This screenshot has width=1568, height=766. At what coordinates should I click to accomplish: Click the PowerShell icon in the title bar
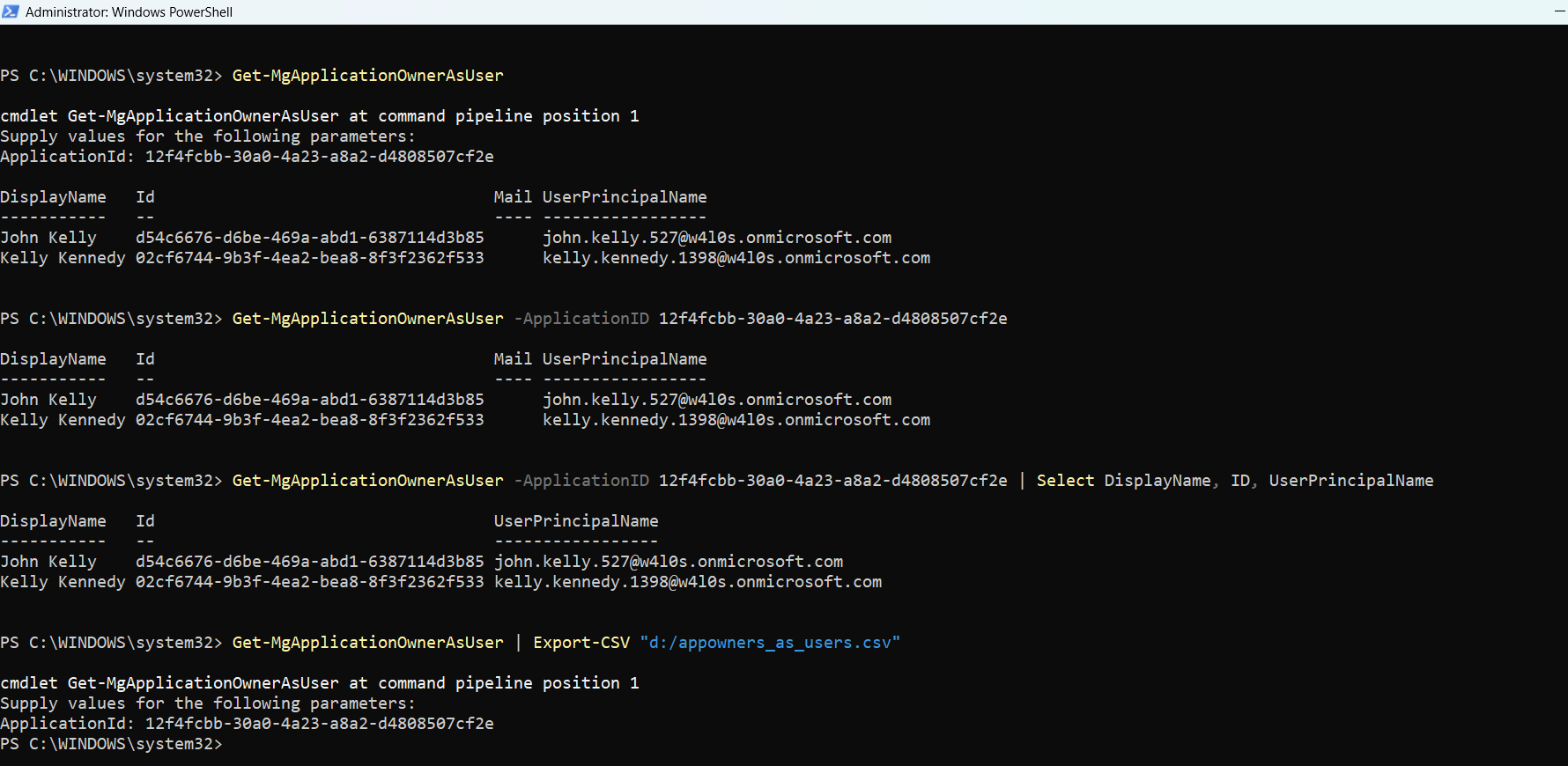tap(11, 11)
